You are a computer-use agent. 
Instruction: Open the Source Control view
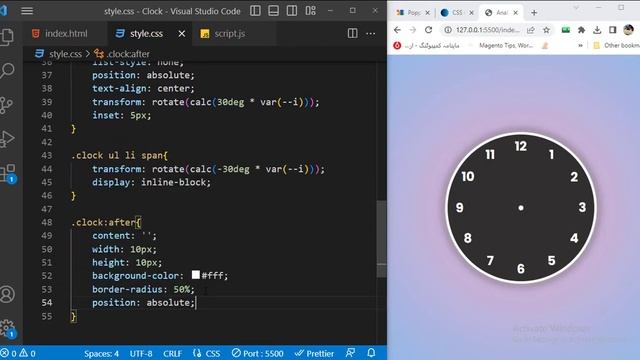[7, 105]
